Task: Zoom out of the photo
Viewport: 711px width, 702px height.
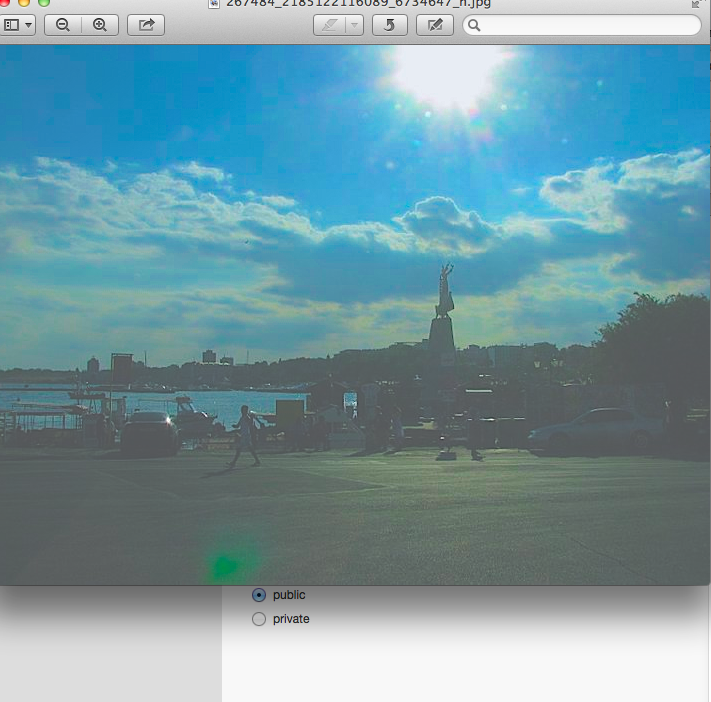Action: (63, 25)
